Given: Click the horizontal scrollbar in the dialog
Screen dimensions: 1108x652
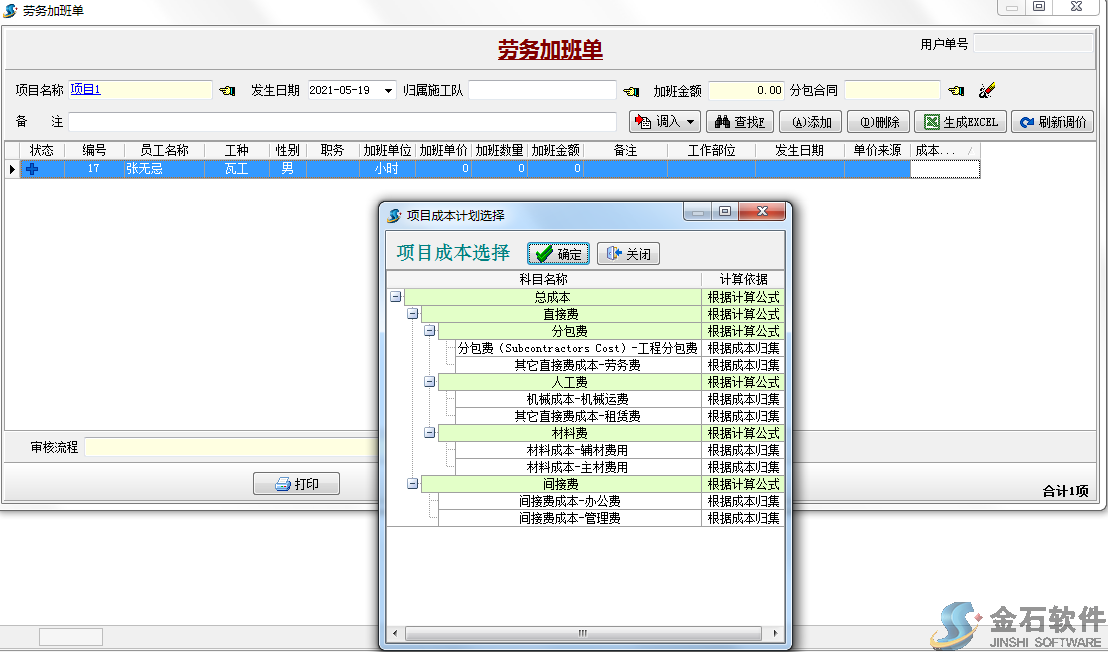Looking at the screenshot, I should point(583,633).
